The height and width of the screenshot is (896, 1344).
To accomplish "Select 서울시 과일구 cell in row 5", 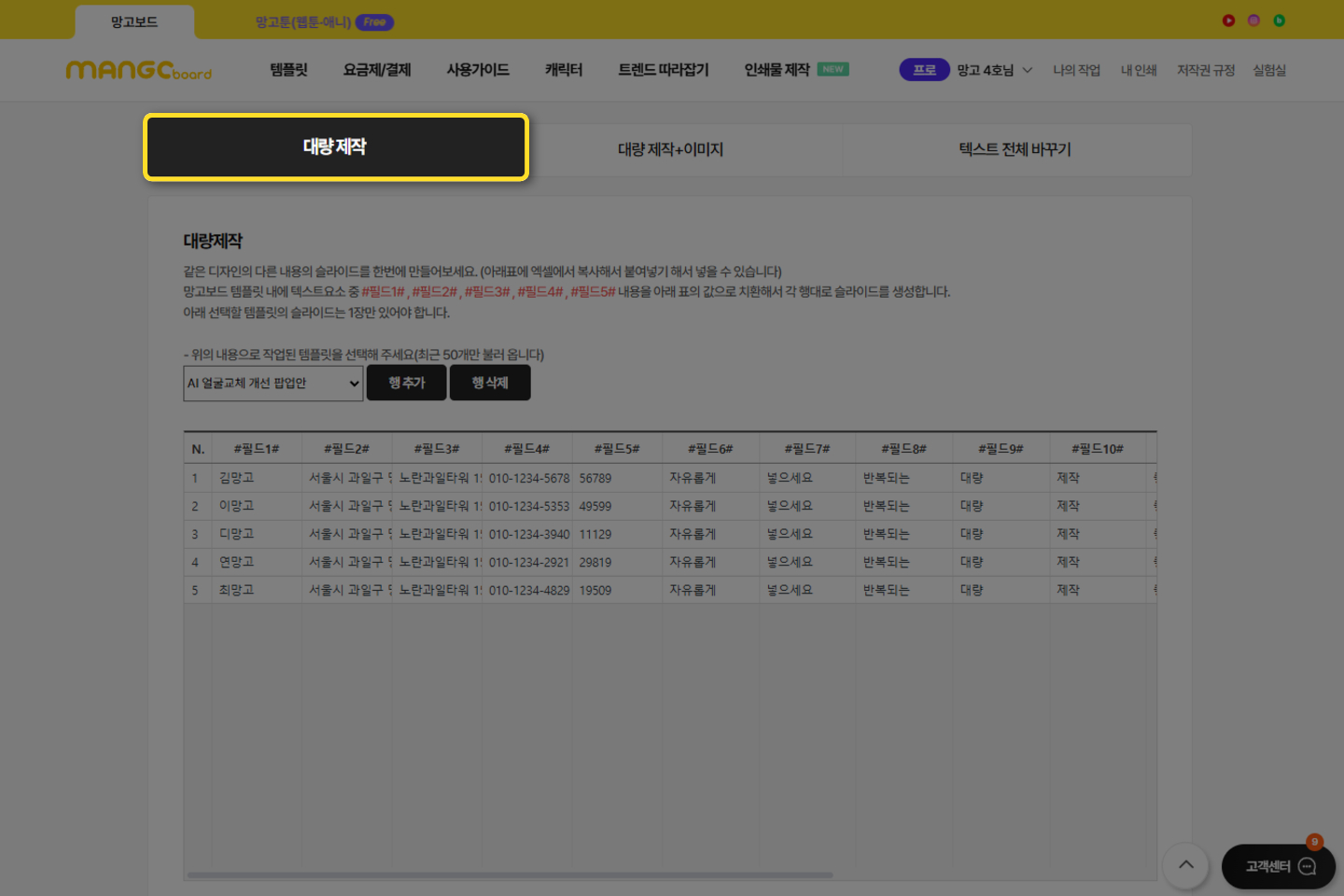I will click(346, 590).
